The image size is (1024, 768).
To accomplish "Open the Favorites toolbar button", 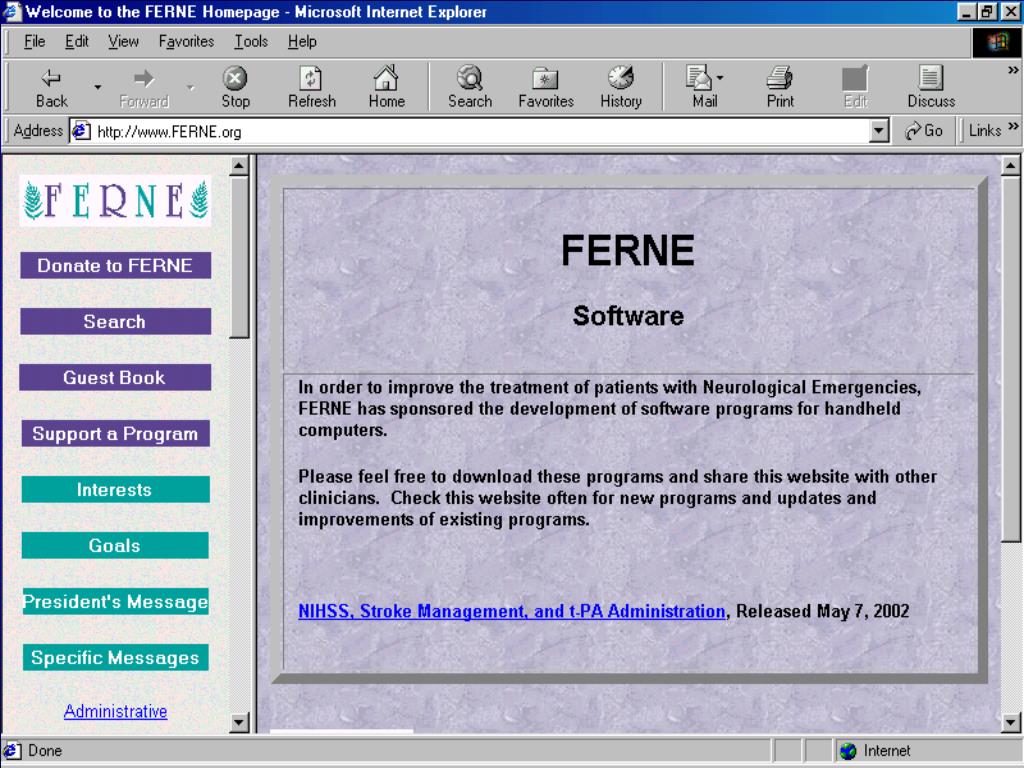I will pos(545,88).
